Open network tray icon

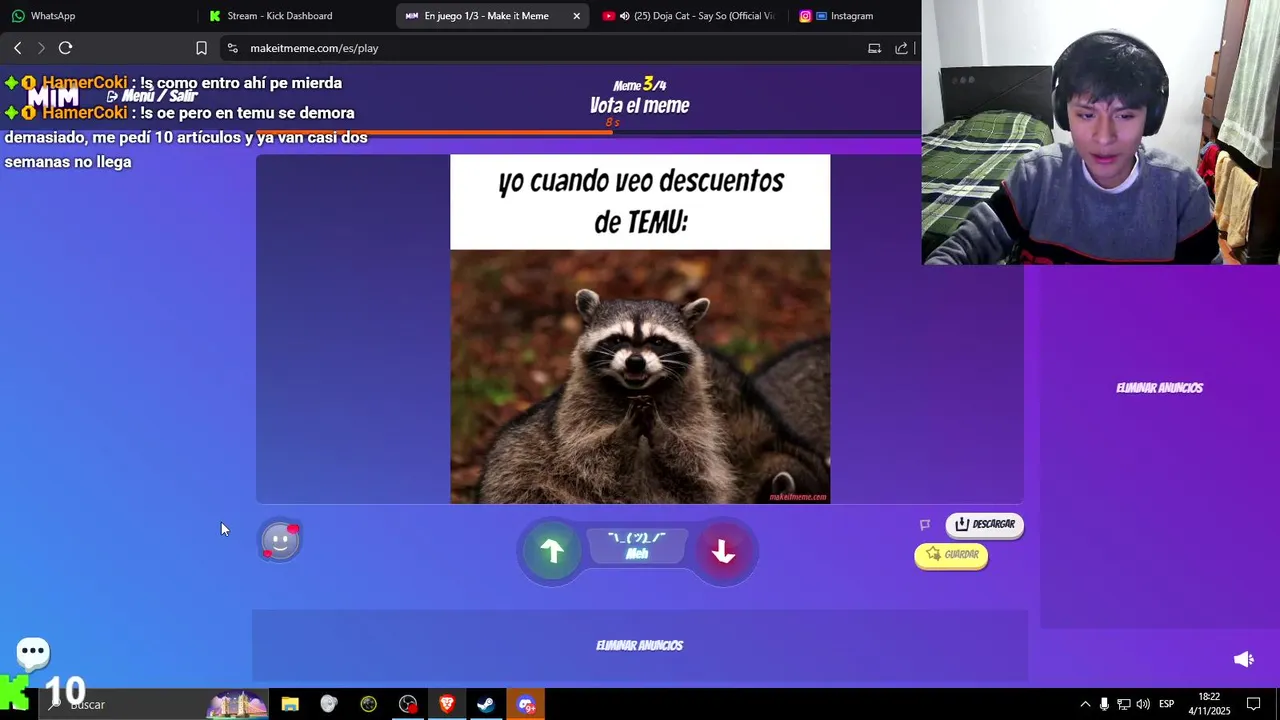(1123, 704)
